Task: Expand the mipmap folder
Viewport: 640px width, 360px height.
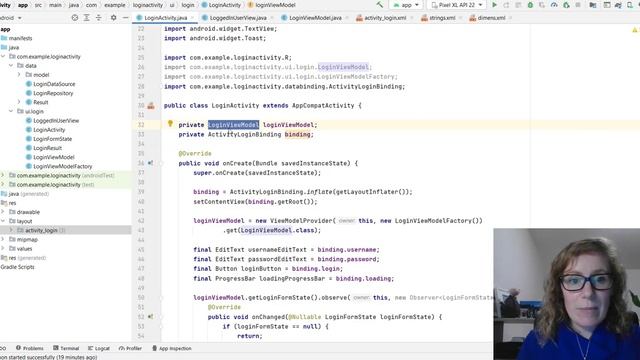Action: point(3,239)
